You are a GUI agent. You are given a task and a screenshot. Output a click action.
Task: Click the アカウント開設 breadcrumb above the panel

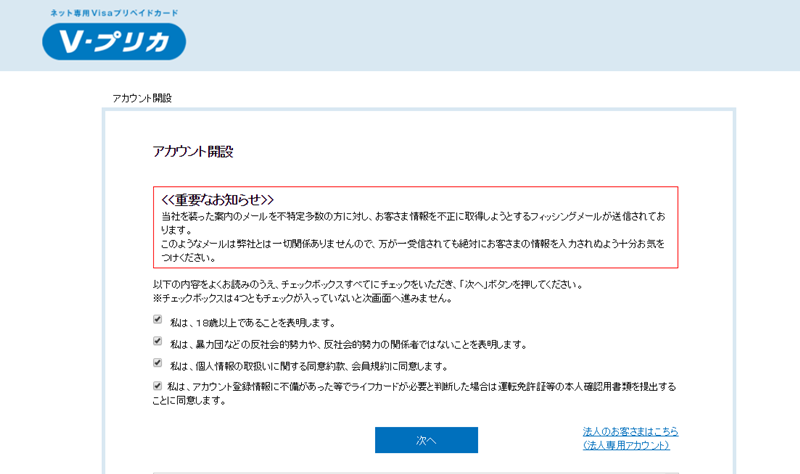(x=142, y=98)
